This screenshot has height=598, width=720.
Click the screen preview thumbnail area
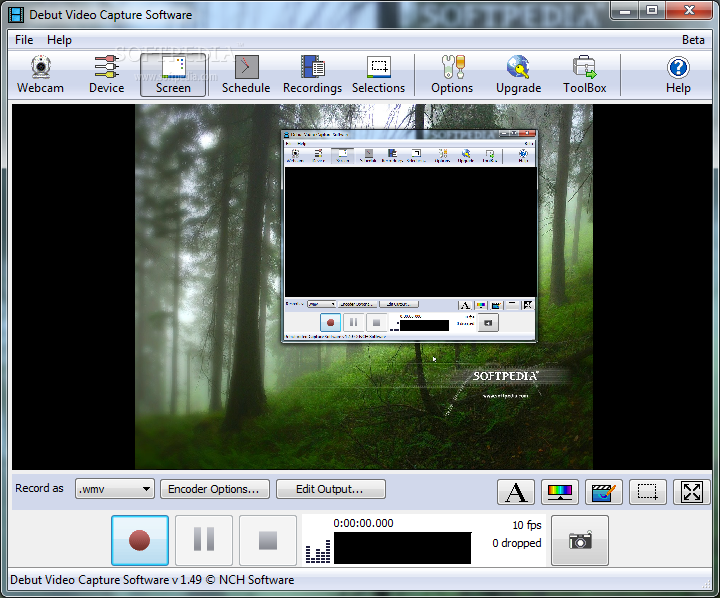[363, 287]
